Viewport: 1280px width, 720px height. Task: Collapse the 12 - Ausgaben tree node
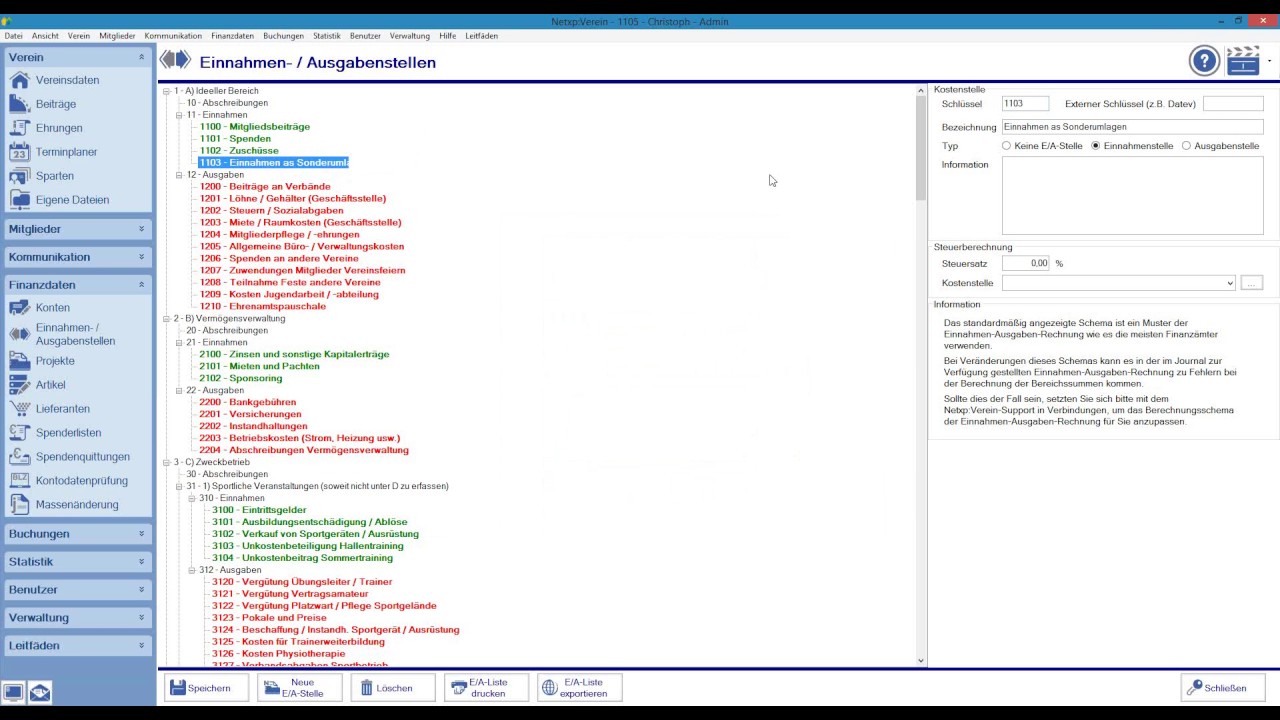click(x=180, y=175)
